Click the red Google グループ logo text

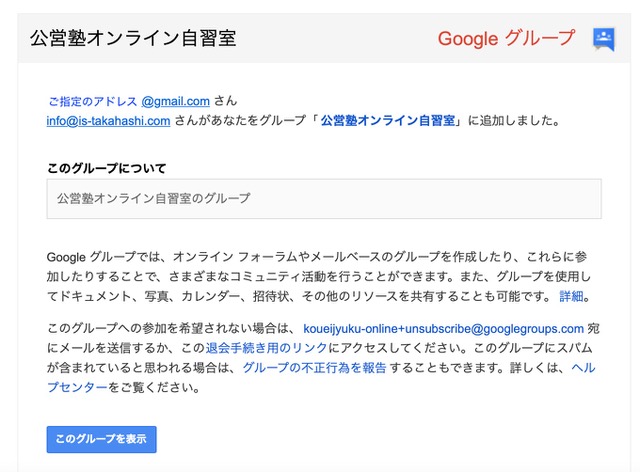click(x=506, y=38)
